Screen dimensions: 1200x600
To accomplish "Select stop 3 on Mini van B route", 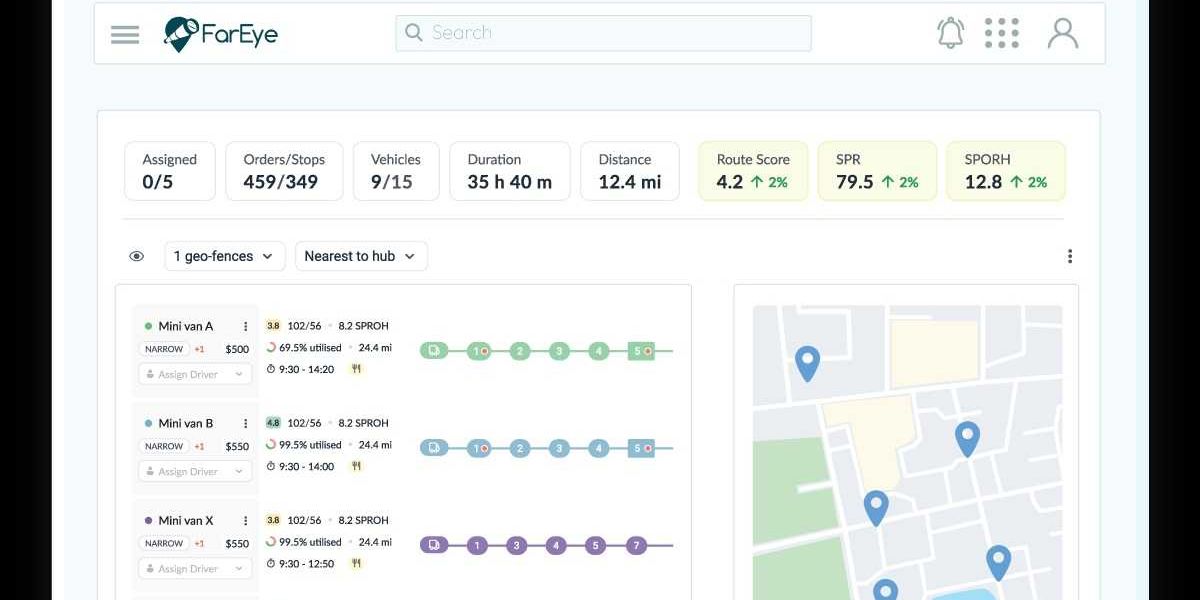I will click(x=559, y=448).
